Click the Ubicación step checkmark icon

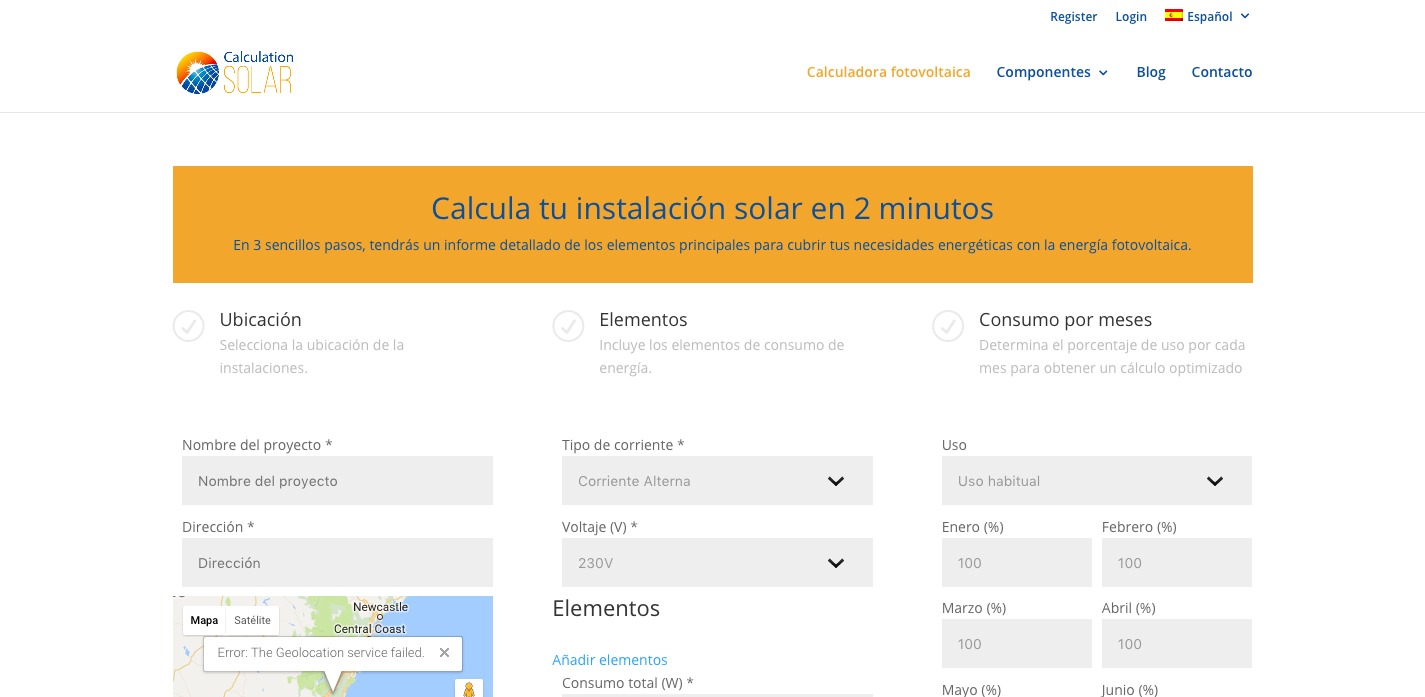189,326
